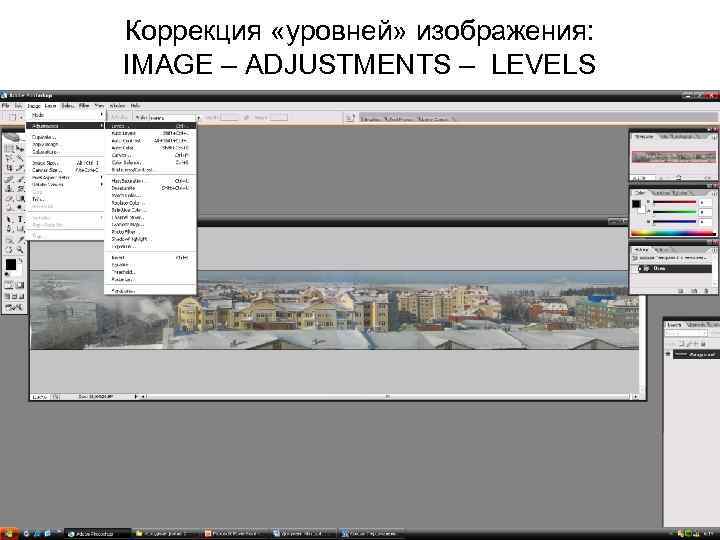Select the Horizontal Type tool
Viewport: 720px width, 540px height.
[x=20, y=219]
